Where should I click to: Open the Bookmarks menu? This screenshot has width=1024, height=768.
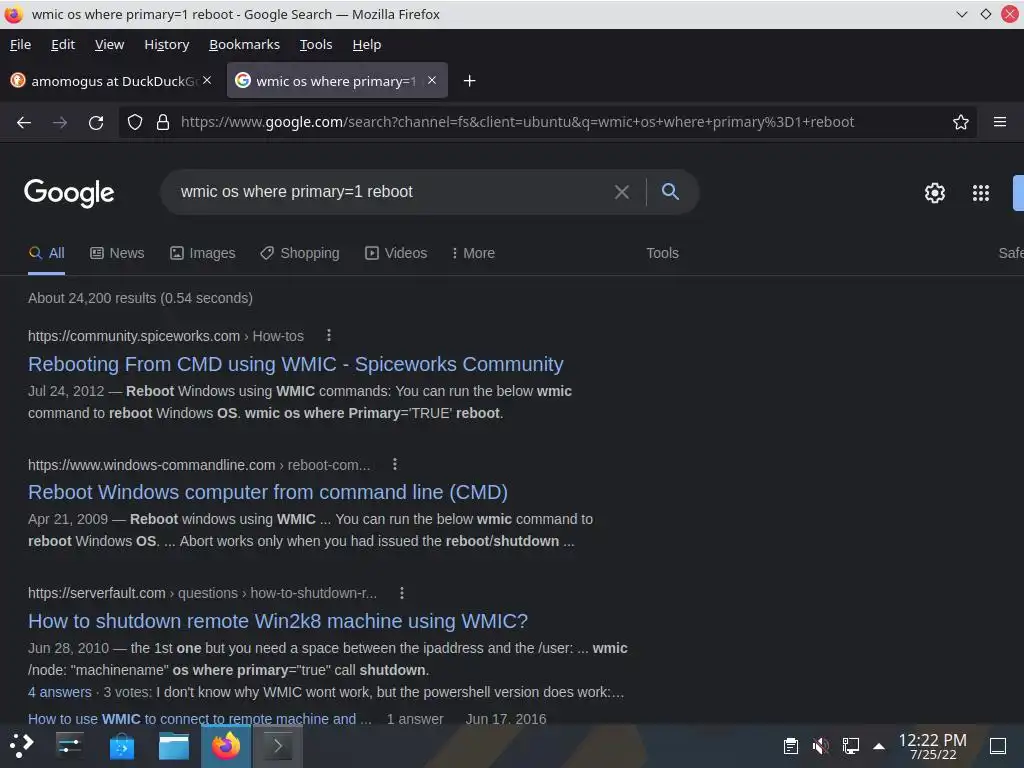pos(244,44)
